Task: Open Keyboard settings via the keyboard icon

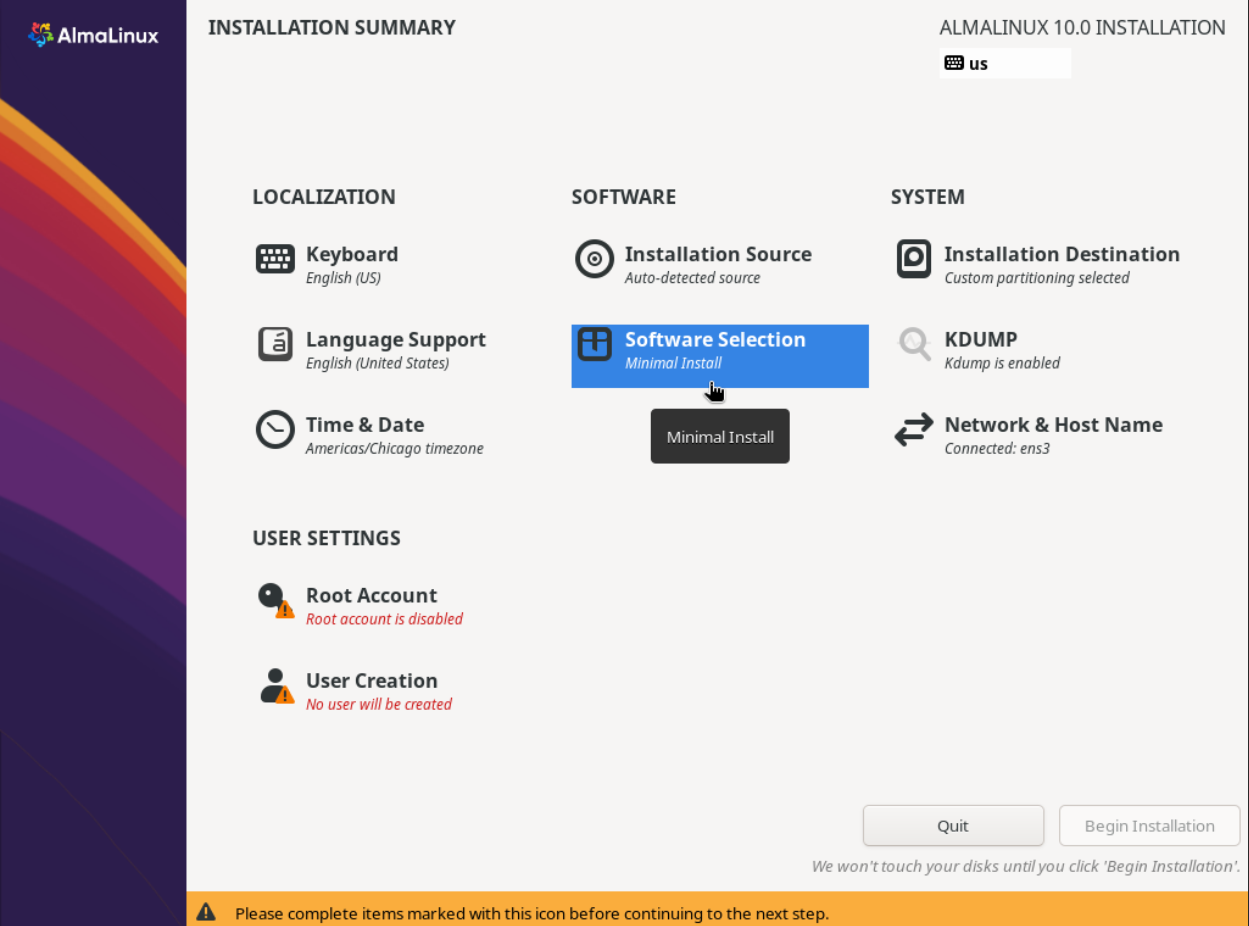Action: (x=275, y=259)
